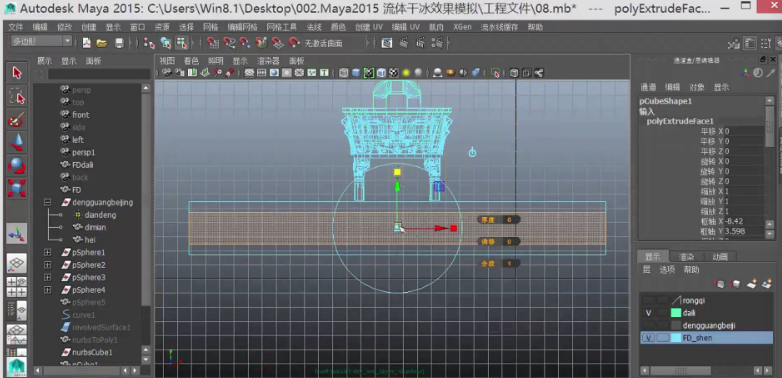Switch to four-view panel layout
The width and height of the screenshot is (782, 378).
[x=17, y=287]
